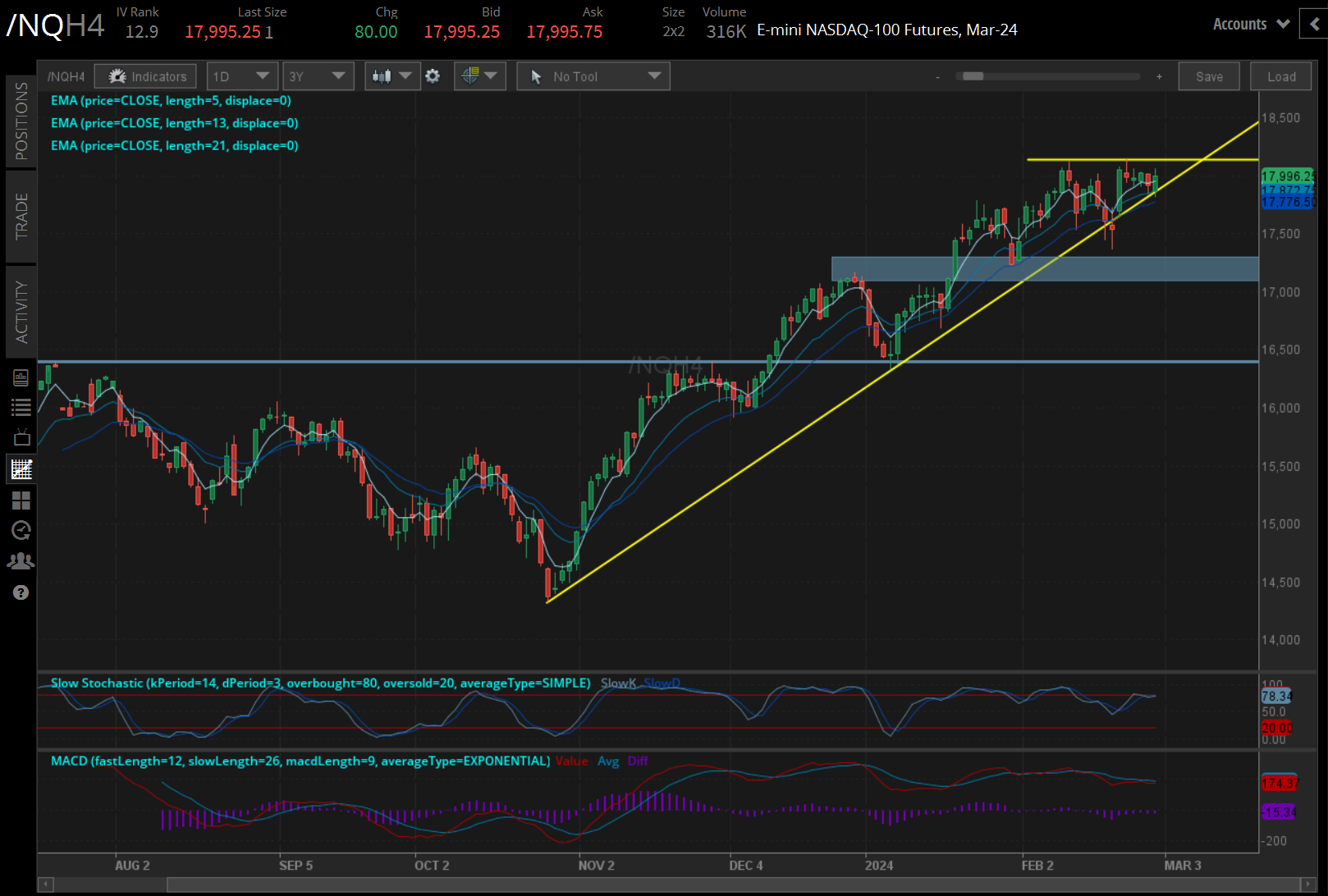1328x896 pixels.
Task: Click the zoom out minus icon
Action: pyautogui.click(x=937, y=77)
